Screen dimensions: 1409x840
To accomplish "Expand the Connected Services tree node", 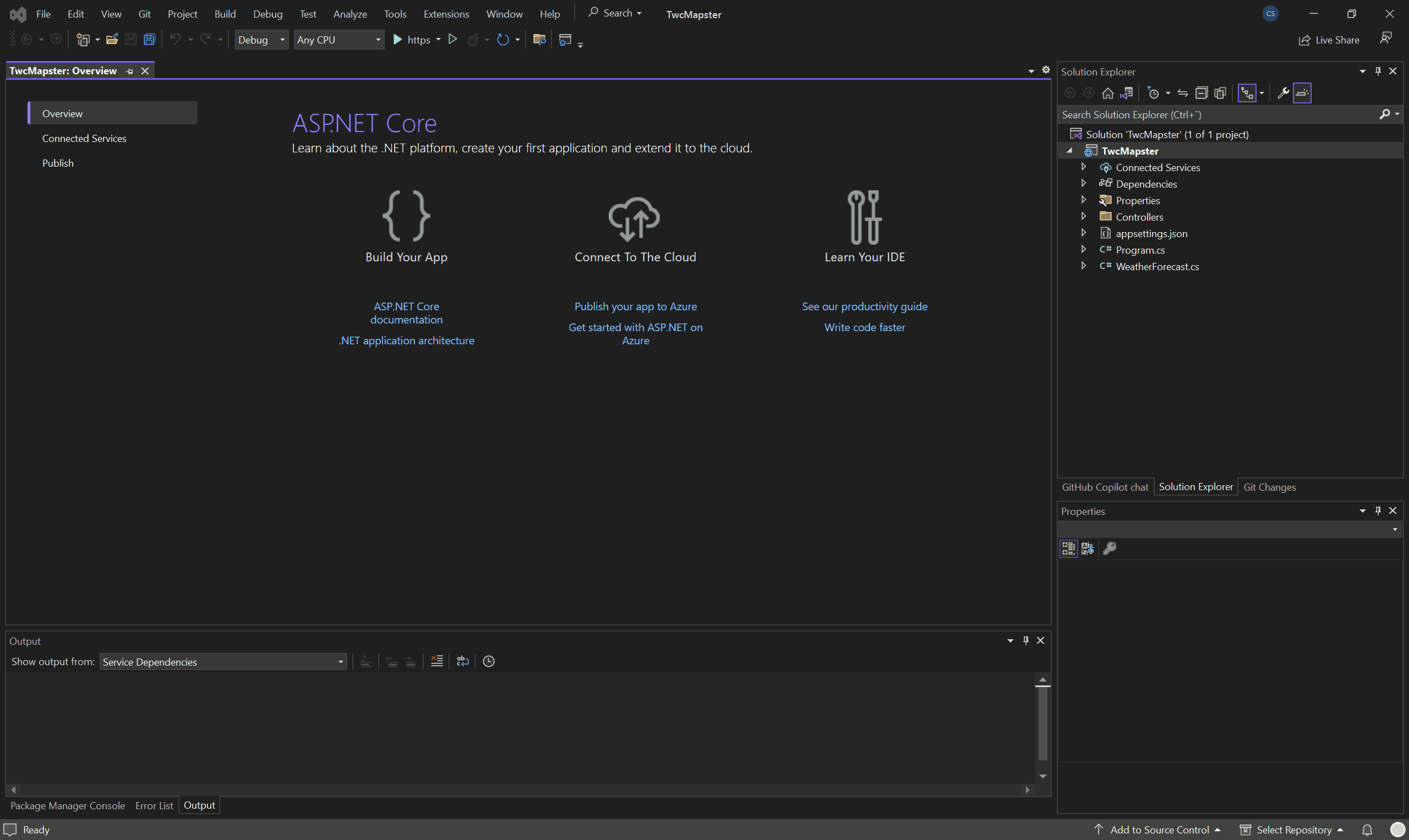I will 1083,167.
